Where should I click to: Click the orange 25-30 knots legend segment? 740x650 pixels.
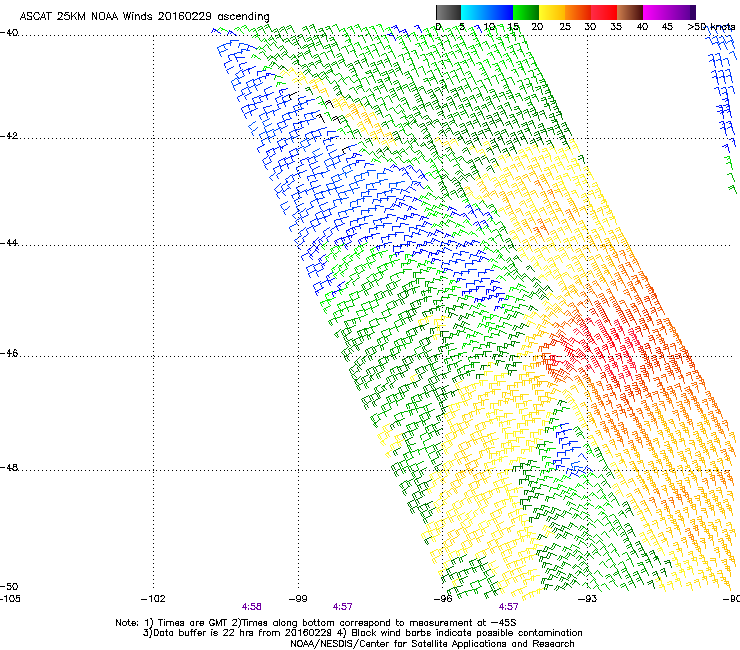pos(578,12)
